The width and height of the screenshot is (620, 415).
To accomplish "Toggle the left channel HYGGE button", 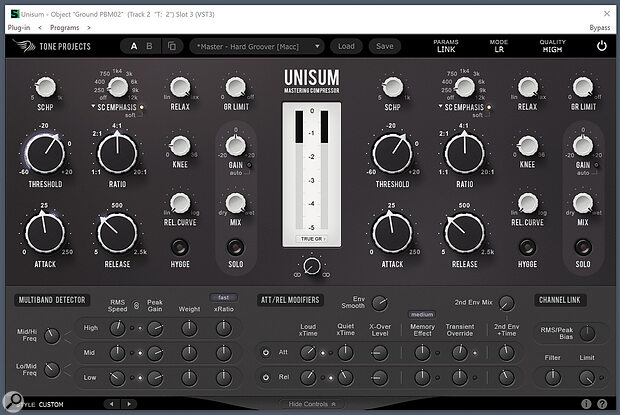I will pos(180,247).
